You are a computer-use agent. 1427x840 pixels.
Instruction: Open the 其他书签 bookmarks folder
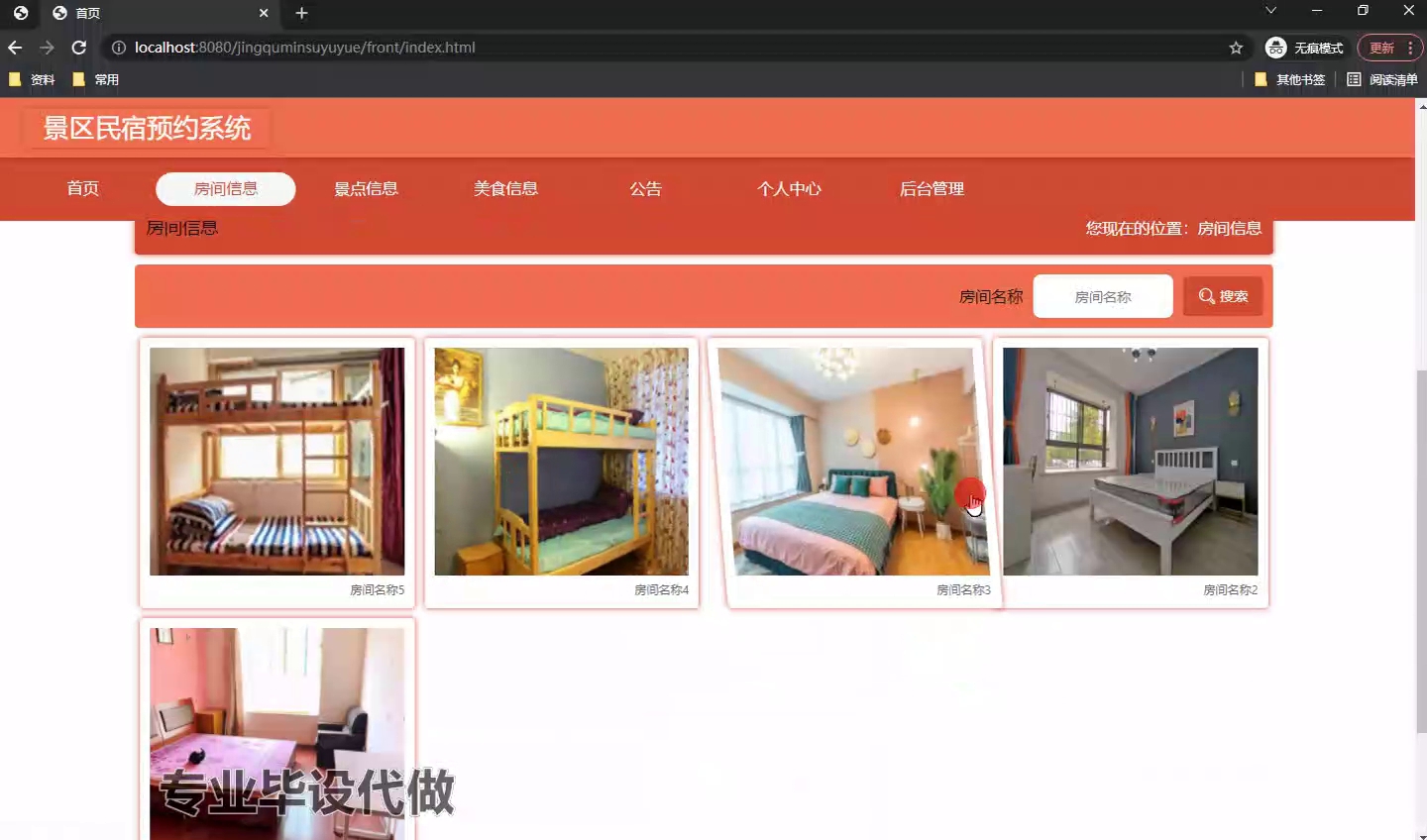tap(1289, 79)
